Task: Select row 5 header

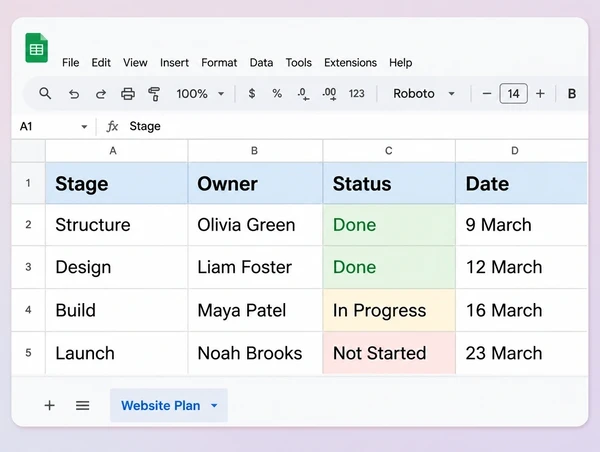Action: coord(28,353)
